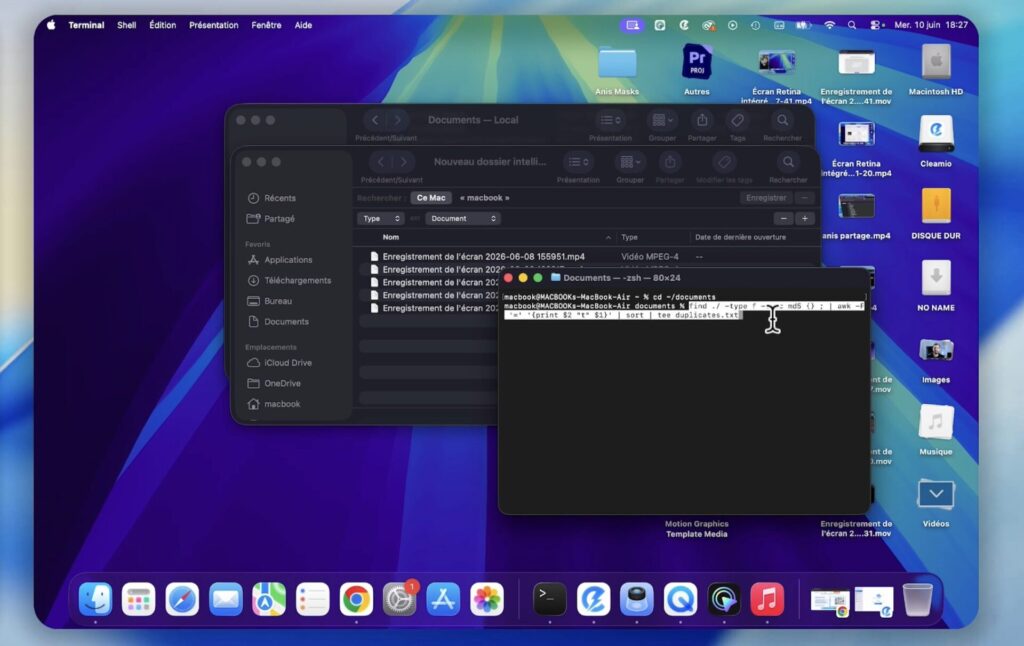Open Launchpad in the Dock
Image resolution: width=1024 pixels, height=646 pixels.
click(x=138, y=599)
